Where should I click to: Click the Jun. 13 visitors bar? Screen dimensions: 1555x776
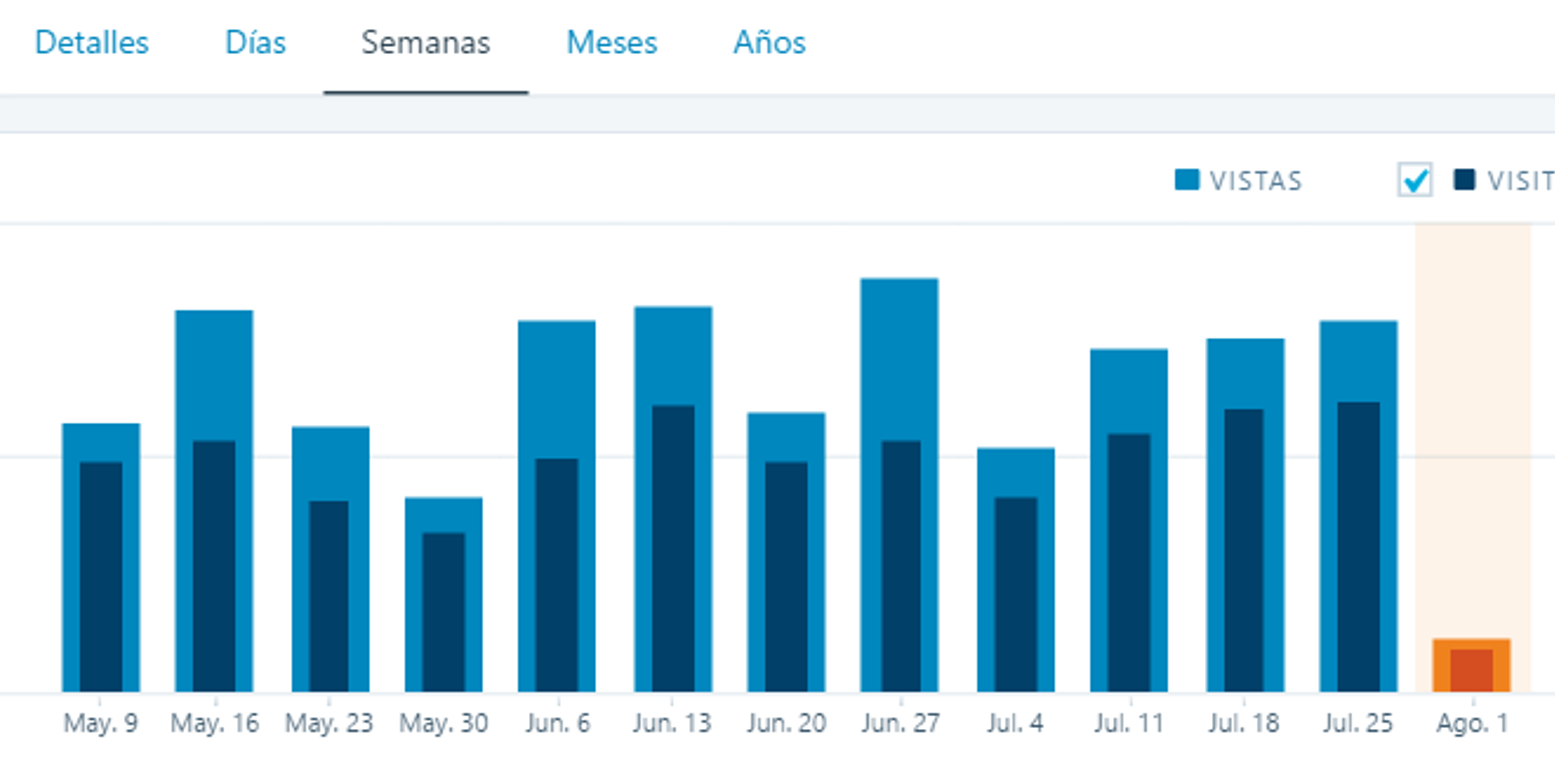point(673,550)
